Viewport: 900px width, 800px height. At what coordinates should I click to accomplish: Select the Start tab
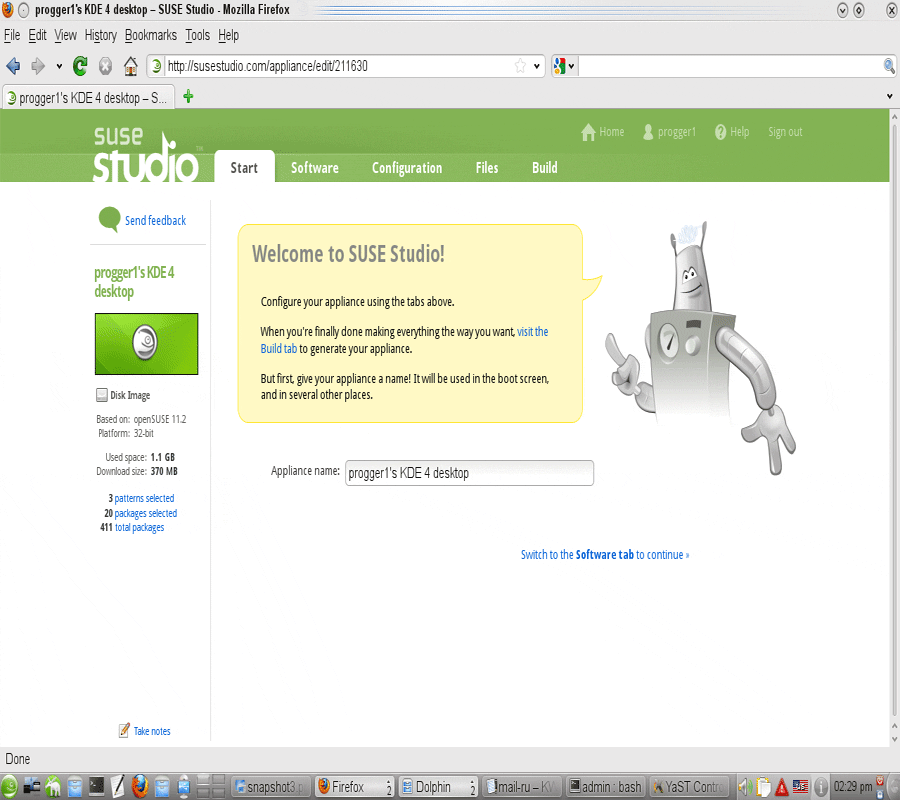[244, 167]
